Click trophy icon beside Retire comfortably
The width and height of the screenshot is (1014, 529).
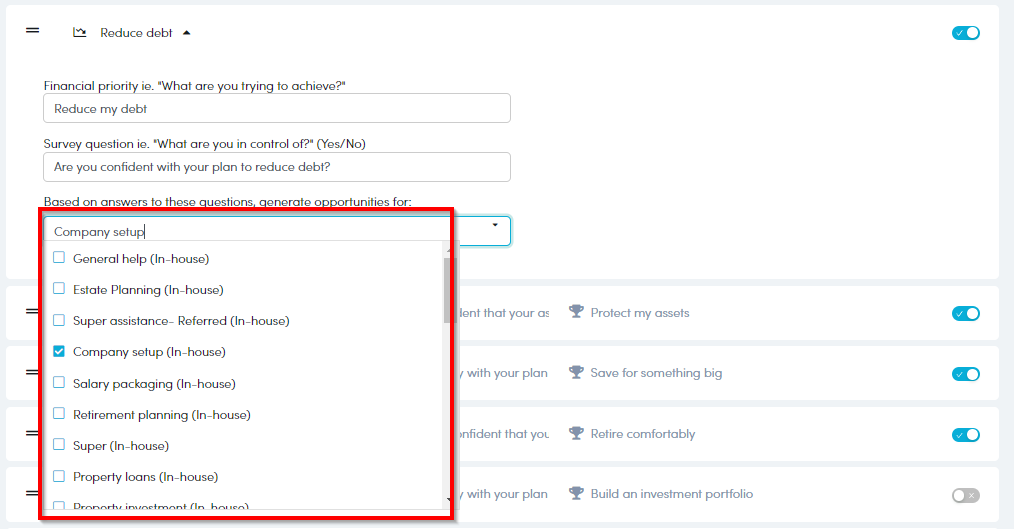pyautogui.click(x=576, y=434)
